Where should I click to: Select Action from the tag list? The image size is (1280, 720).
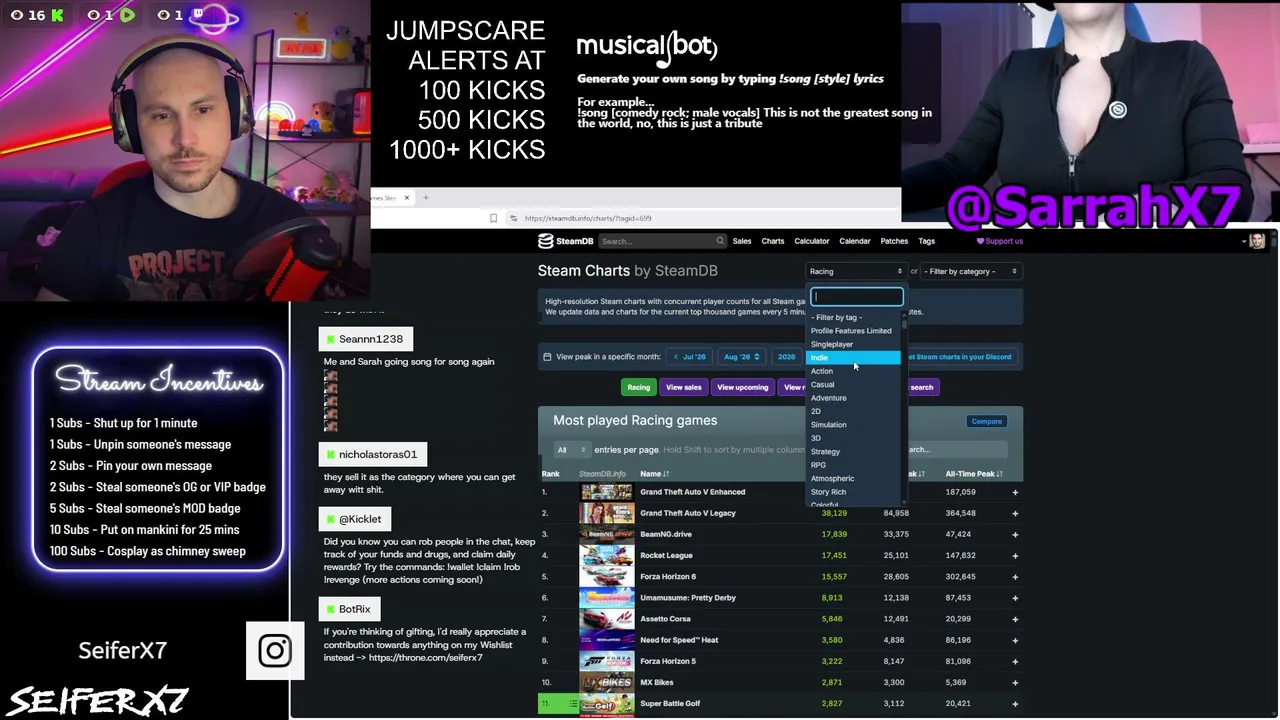[853, 371]
